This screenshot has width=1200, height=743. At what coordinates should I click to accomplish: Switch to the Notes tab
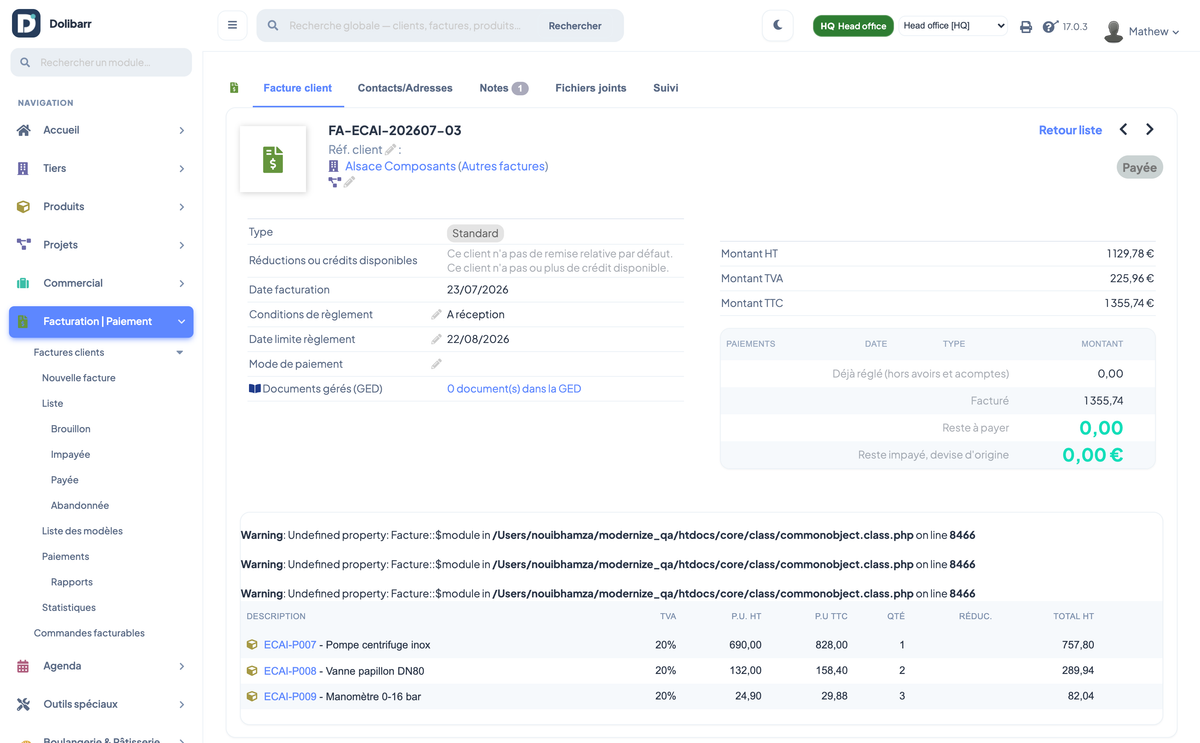pos(503,88)
